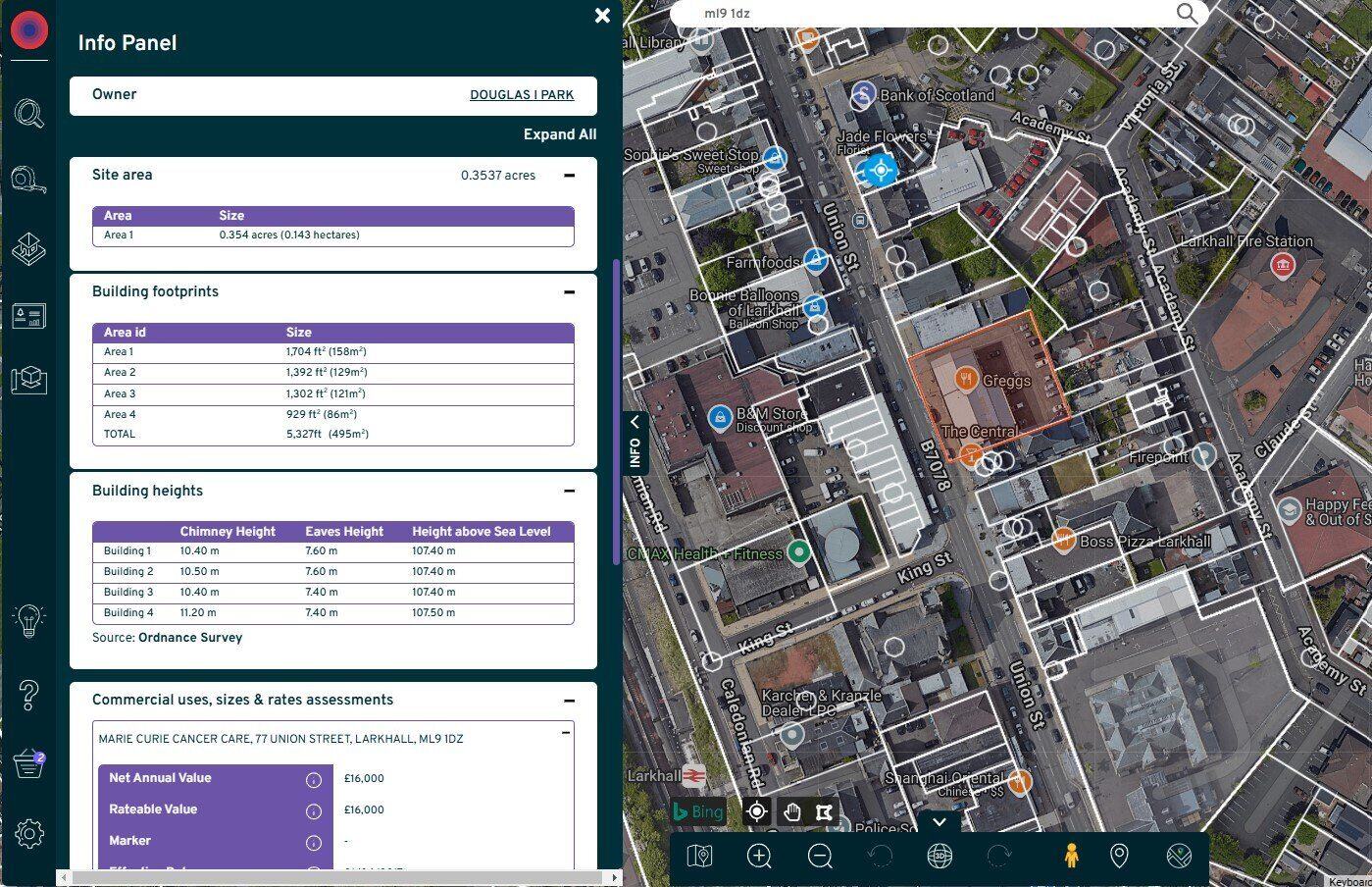The image size is (1372, 887).
Task: Click the zoom in magnifier on map toolbar
Action: (x=759, y=857)
